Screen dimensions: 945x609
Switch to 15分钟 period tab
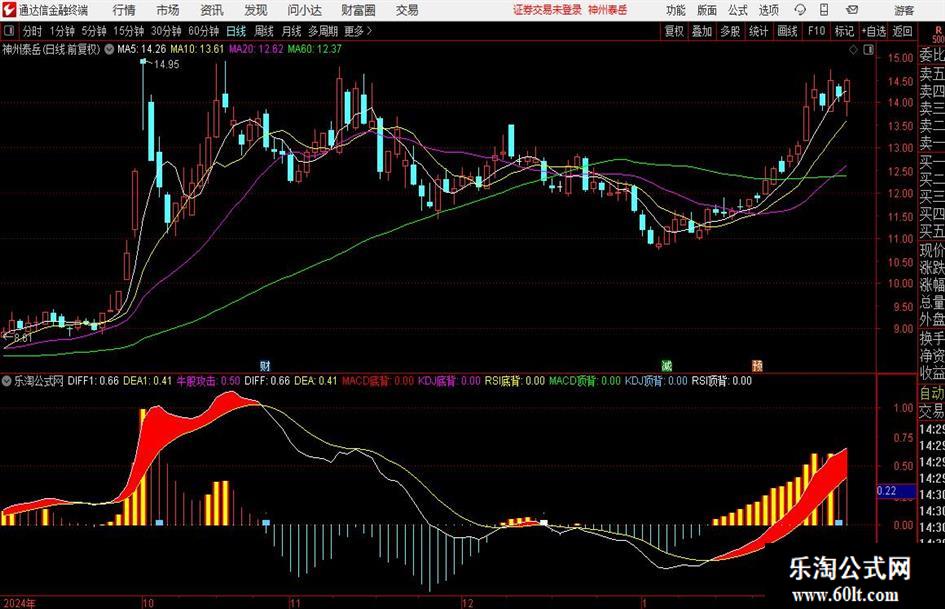click(129, 31)
